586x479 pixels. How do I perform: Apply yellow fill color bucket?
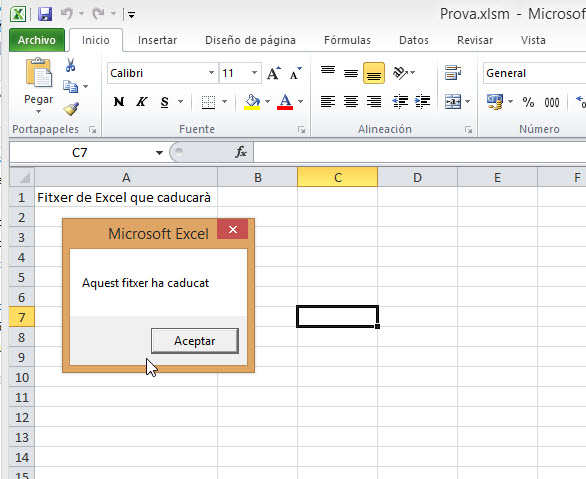252,102
